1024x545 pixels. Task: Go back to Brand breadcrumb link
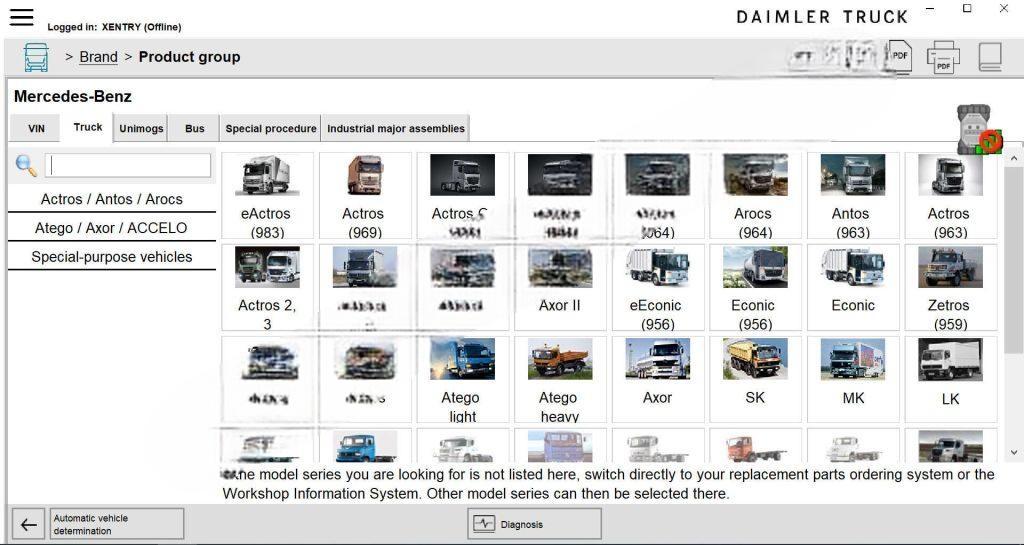tap(99, 57)
